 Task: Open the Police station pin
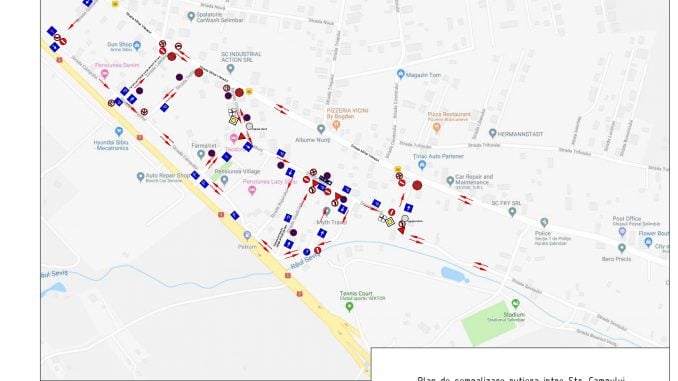click(x=544, y=222)
